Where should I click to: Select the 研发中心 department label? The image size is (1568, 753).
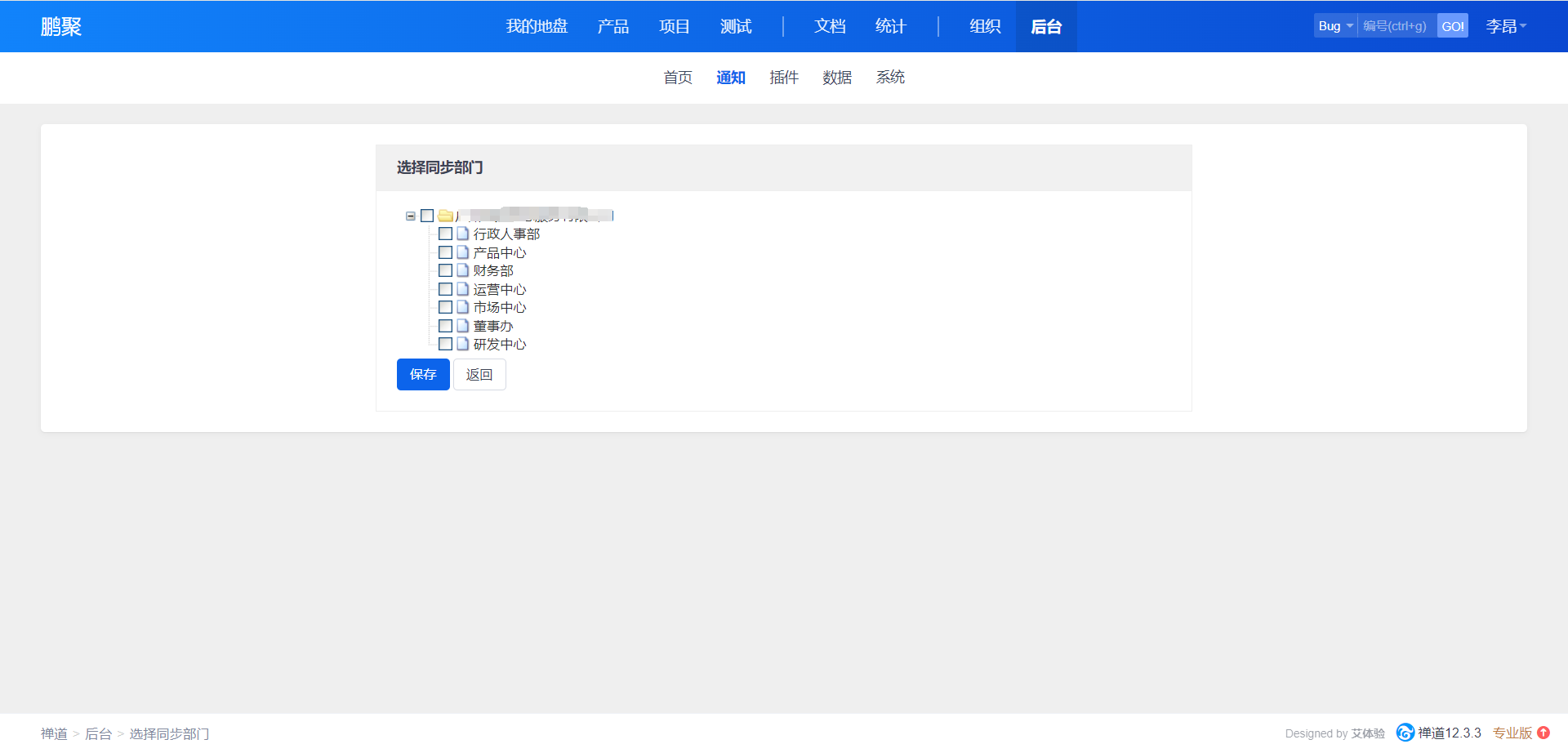[x=500, y=345]
